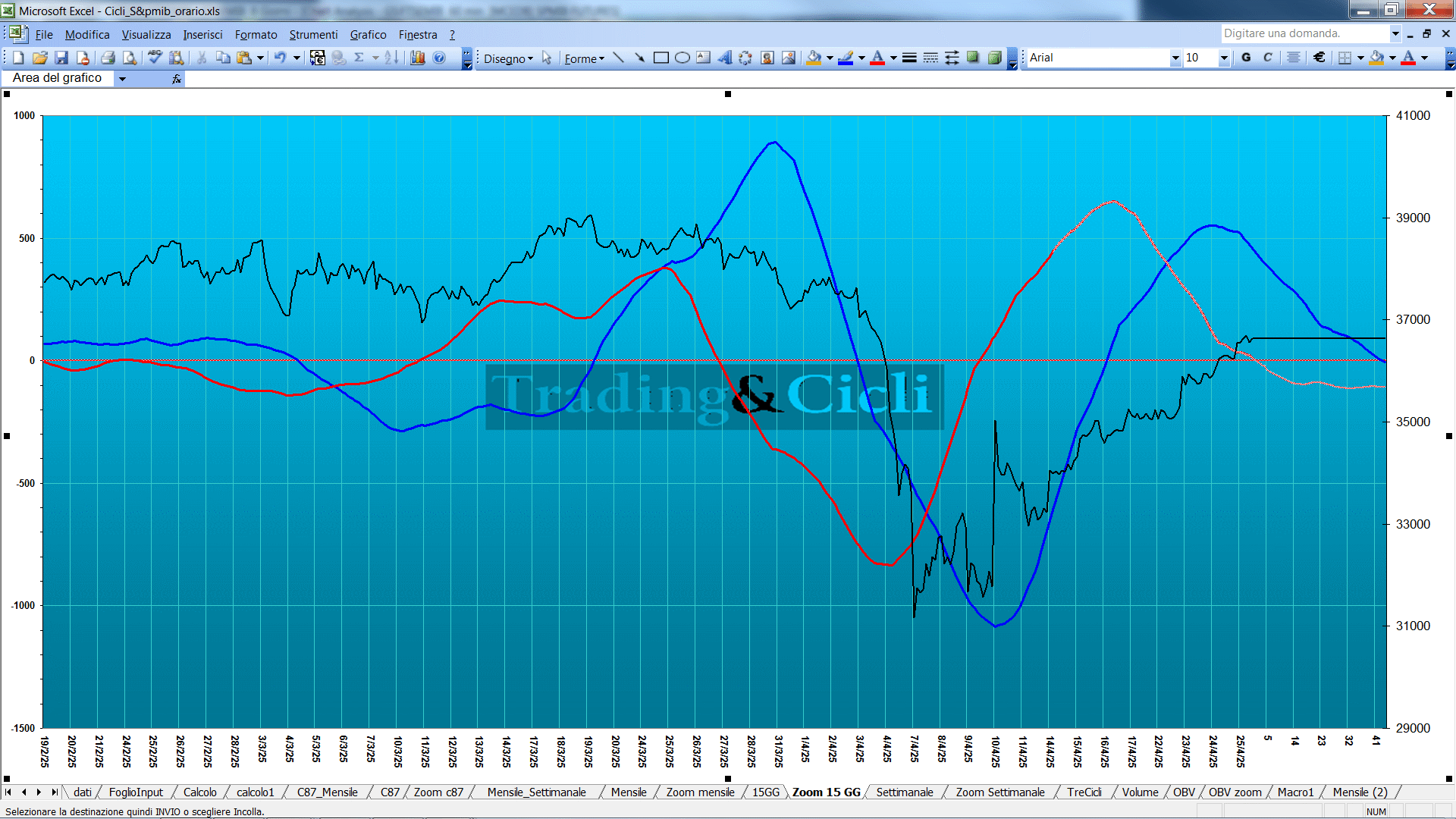Click the drawing Fill Color paint bucket
The width and height of the screenshot is (1456, 819).
click(814, 58)
